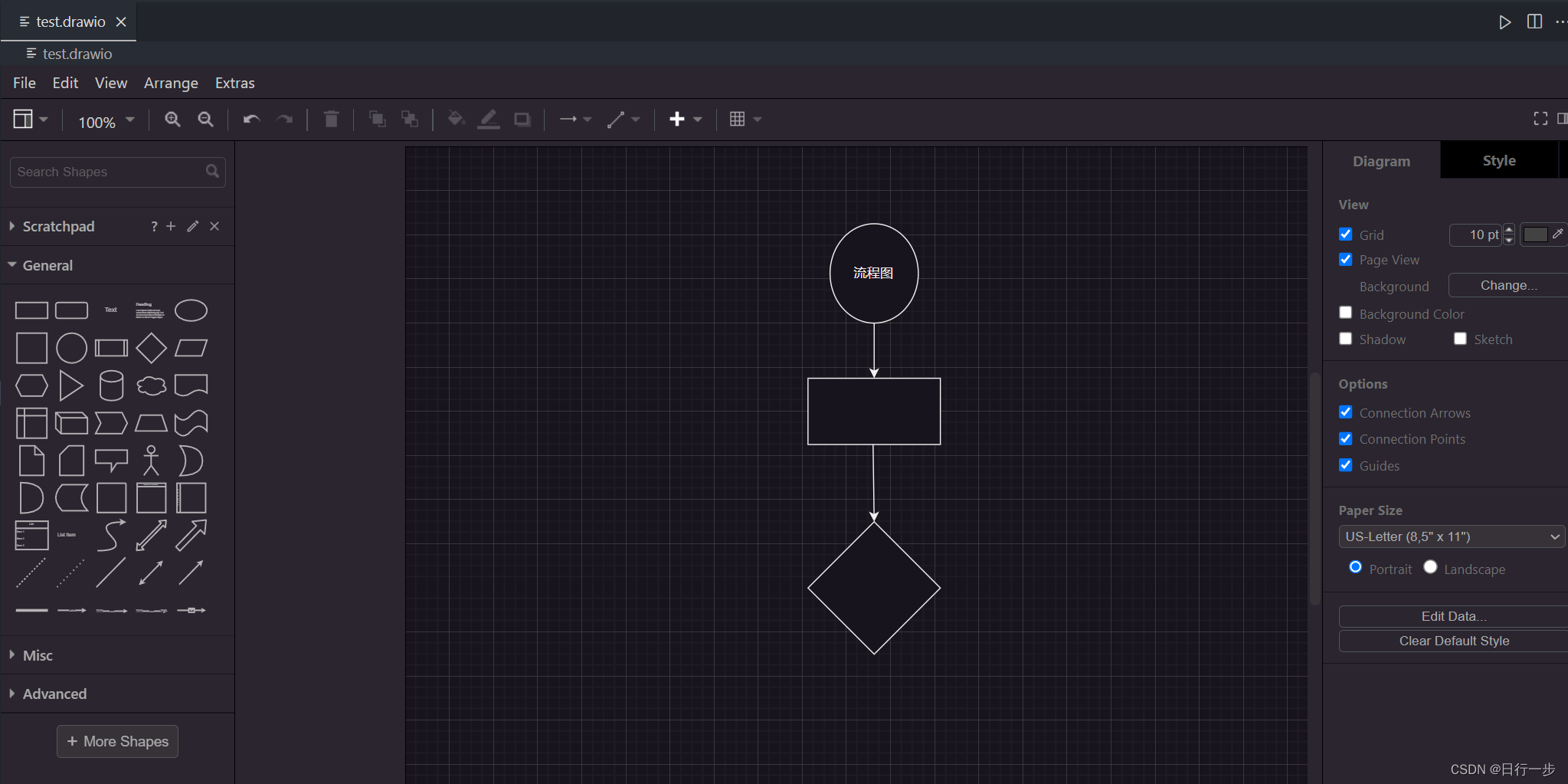
Task: Click the Edit Data... button
Action: [1453, 616]
